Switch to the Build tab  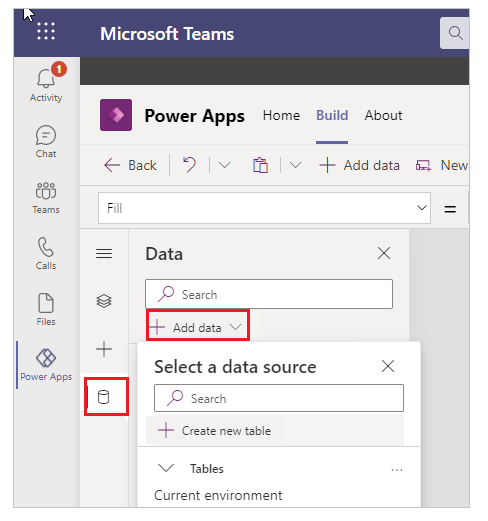coord(332,115)
